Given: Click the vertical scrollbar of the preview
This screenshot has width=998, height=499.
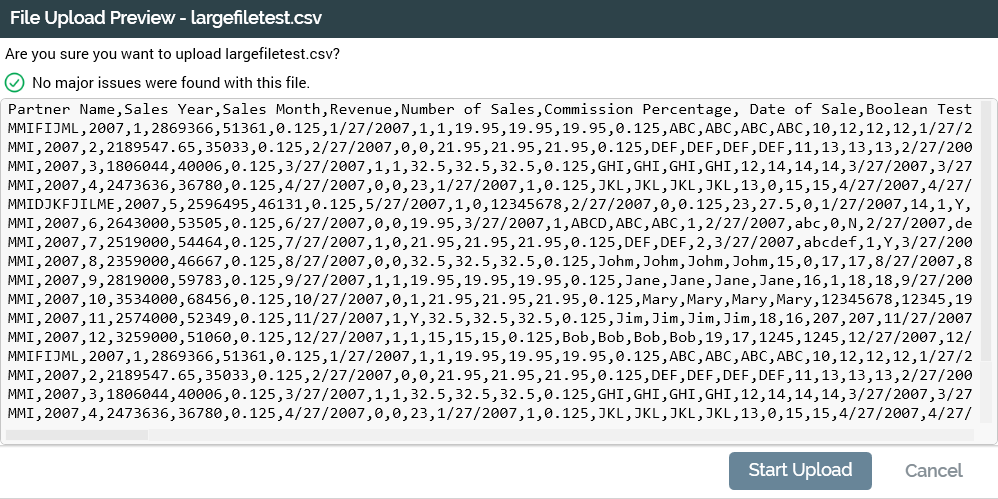Looking at the screenshot, I should tap(988, 230).
